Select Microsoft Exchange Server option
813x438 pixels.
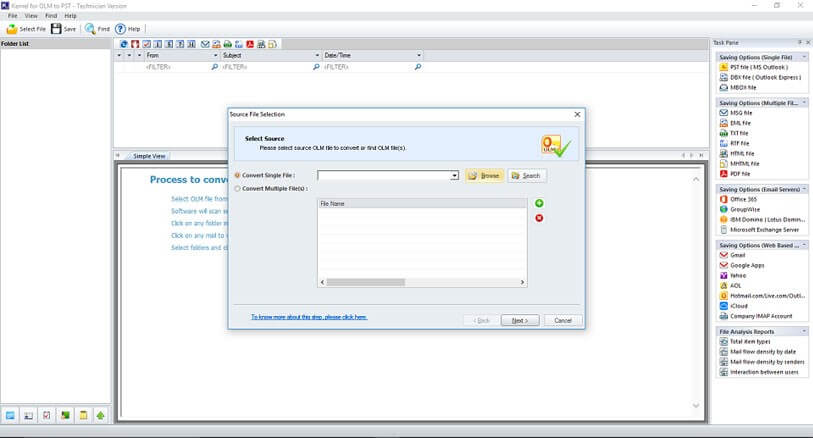(759, 230)
